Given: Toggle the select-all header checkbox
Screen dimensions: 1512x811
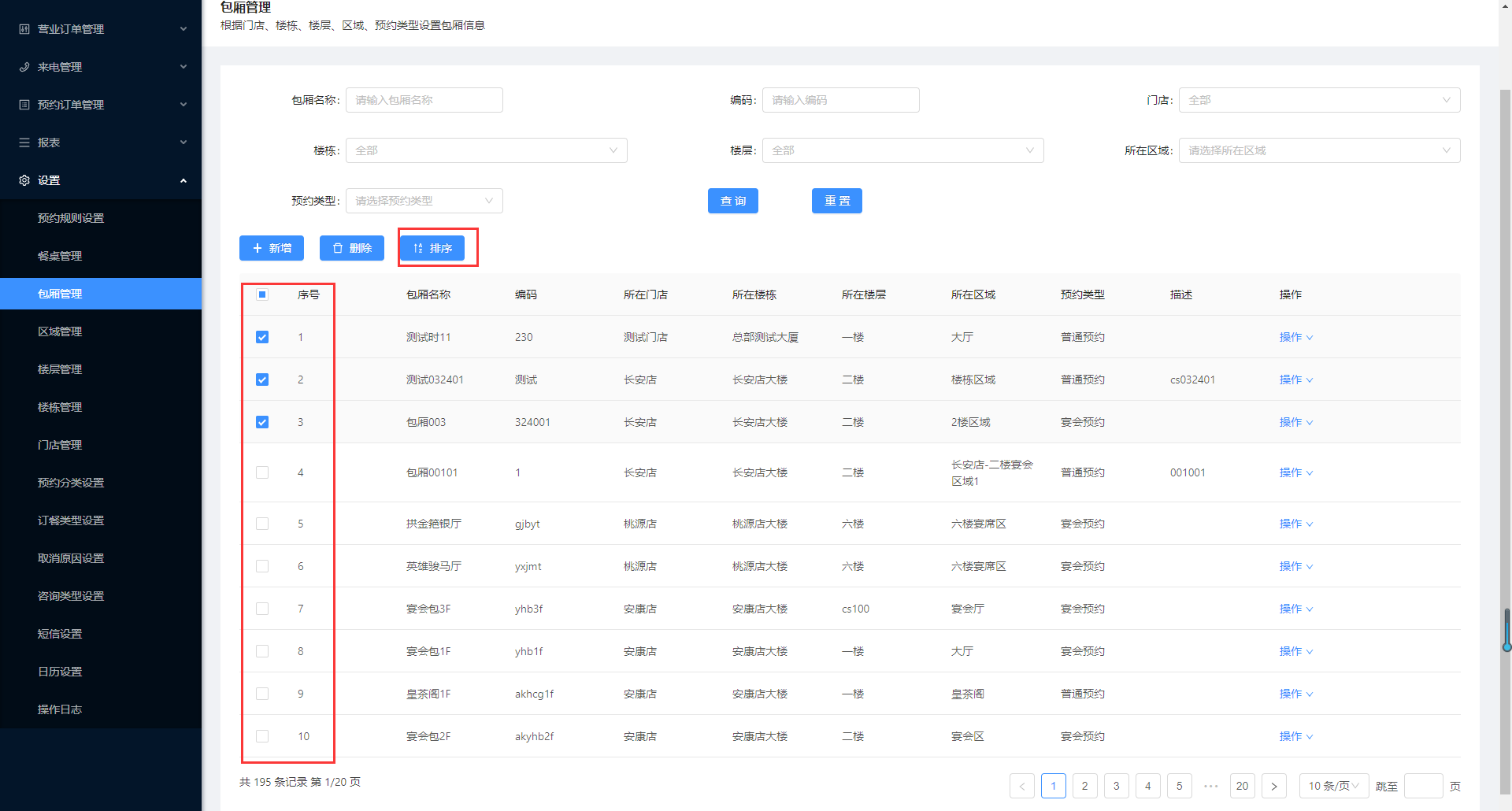Looking at the screenshot, I should (262, 294).
